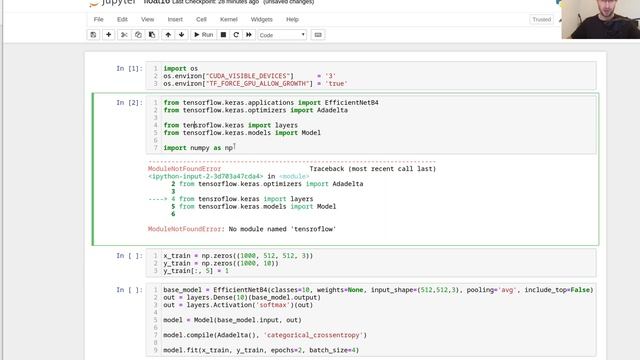Screen dimensions: 640x360
Task: Copy selected cells icon
Action: point(138,35)
